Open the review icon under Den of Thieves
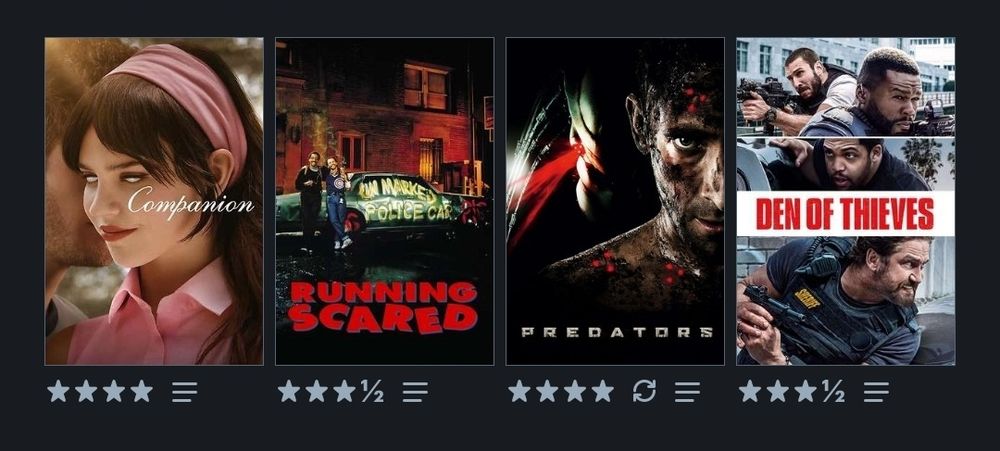1000x451 pixels. point(876,392)
